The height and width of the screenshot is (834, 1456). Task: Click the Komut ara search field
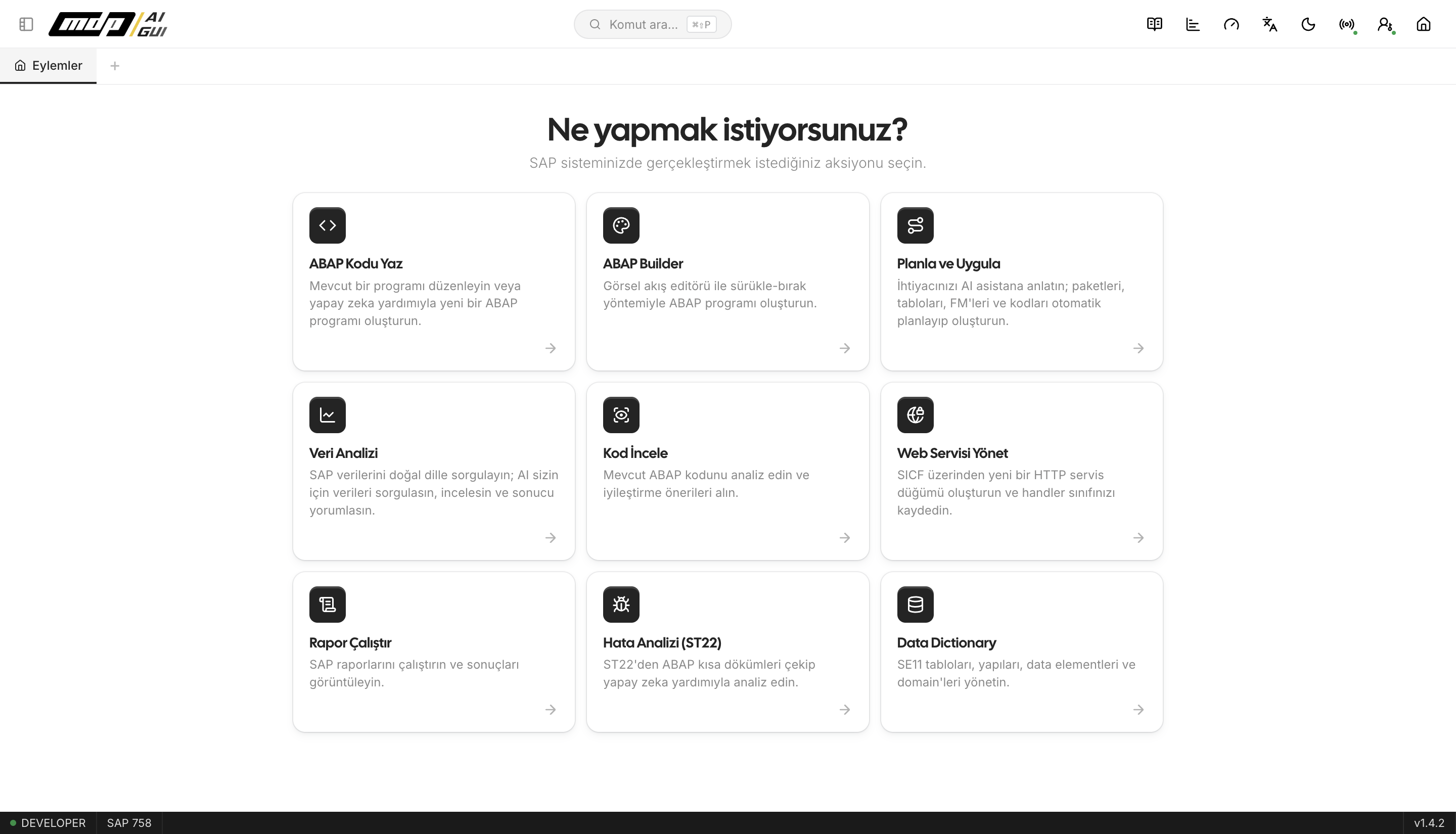[x=652, y=24]
